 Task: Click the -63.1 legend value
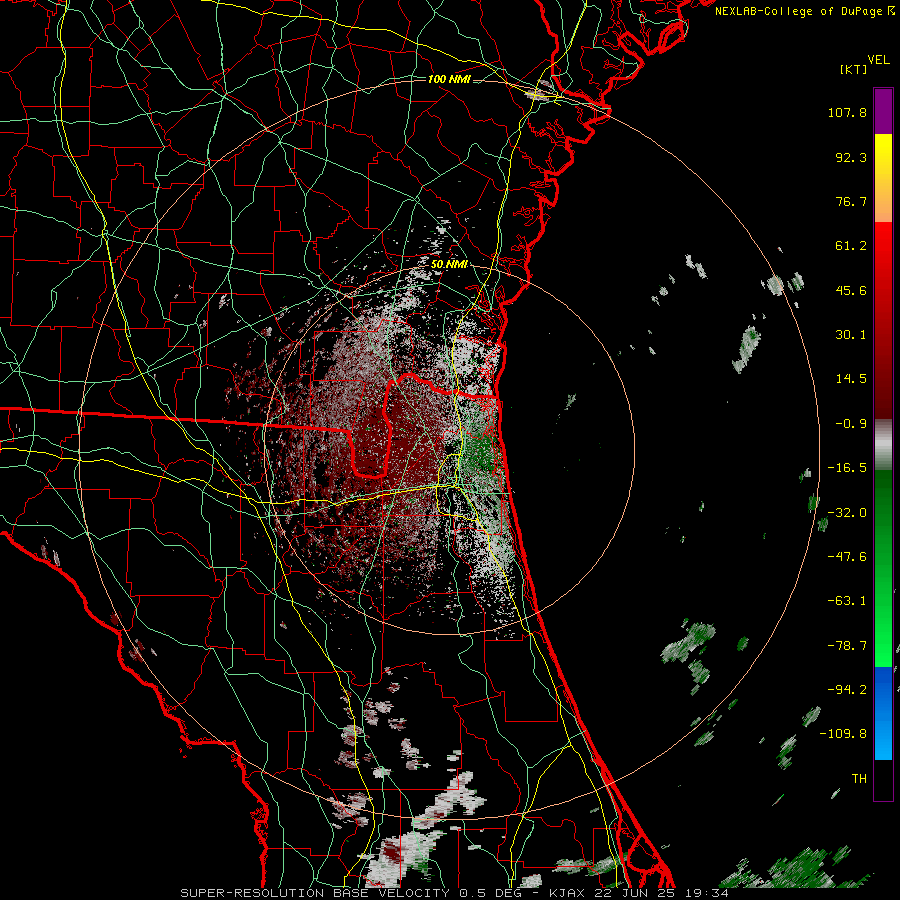click(x=847, y=601)
